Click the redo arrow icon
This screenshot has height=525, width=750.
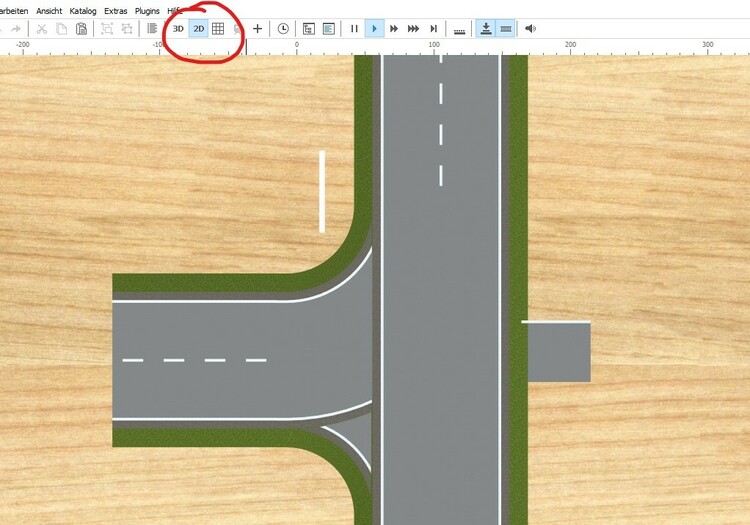click(16, 29)
